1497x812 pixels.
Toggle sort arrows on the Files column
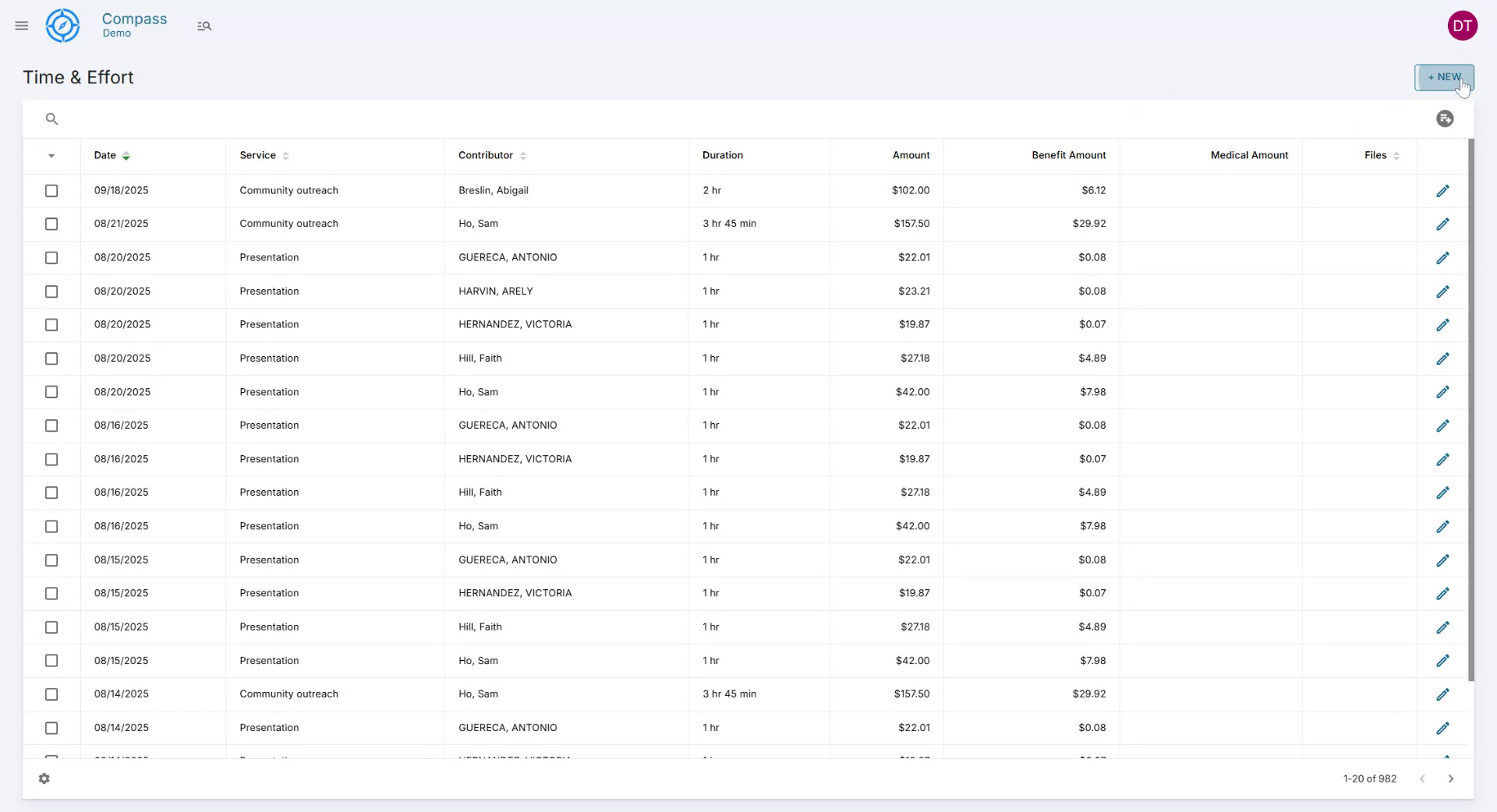pos(1396,155)
